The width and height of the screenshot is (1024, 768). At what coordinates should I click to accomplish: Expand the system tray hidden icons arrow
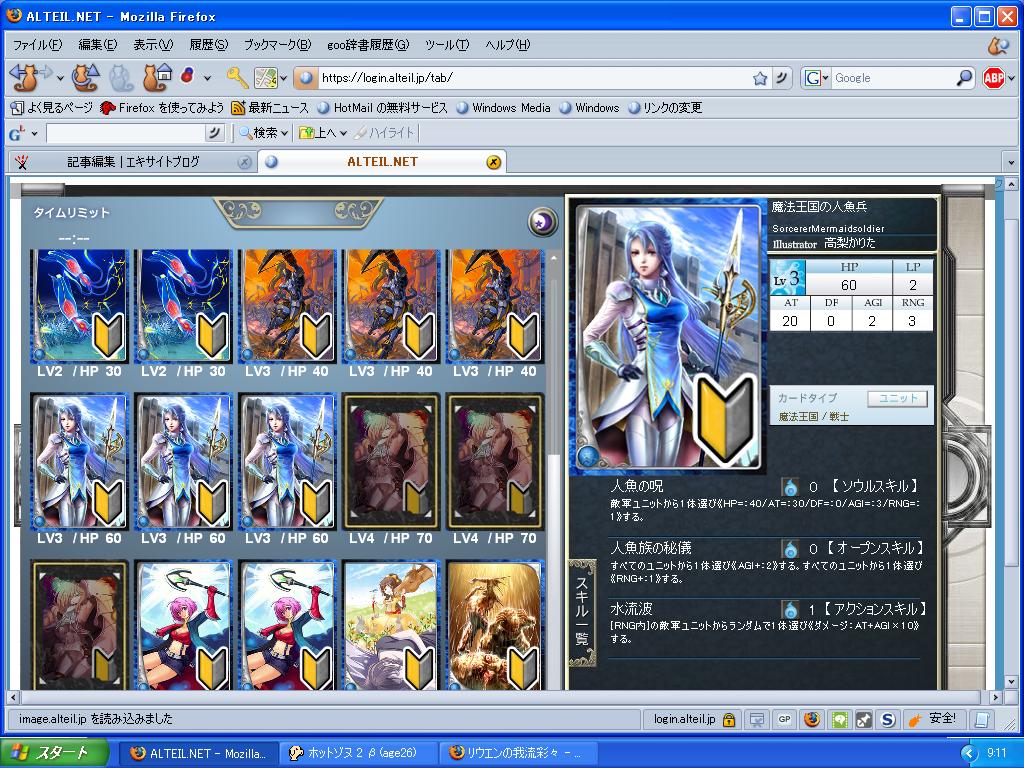coord(968,753)
